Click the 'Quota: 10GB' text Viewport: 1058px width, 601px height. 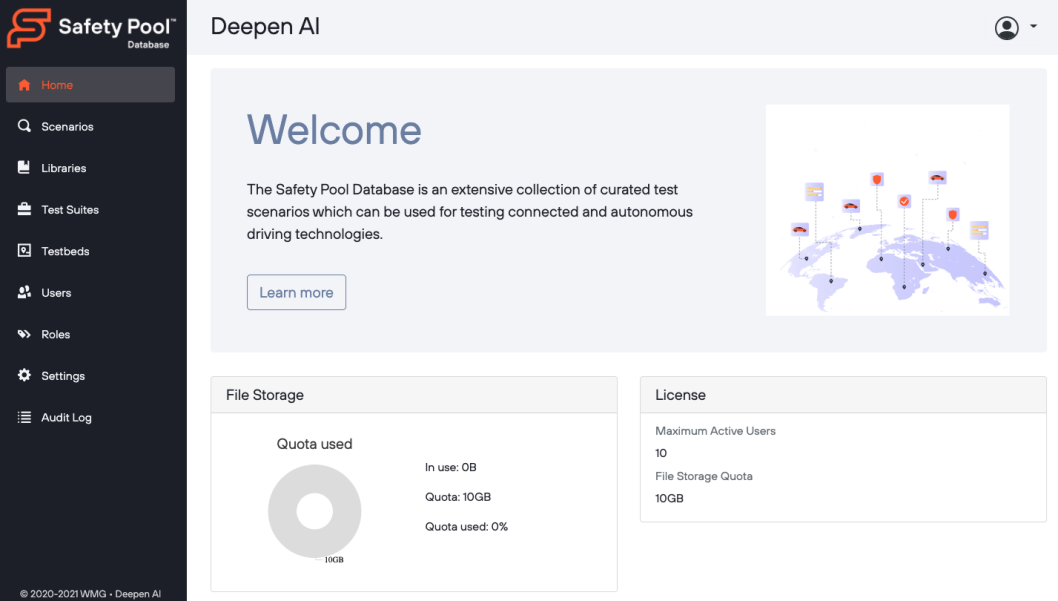(458, 496)
